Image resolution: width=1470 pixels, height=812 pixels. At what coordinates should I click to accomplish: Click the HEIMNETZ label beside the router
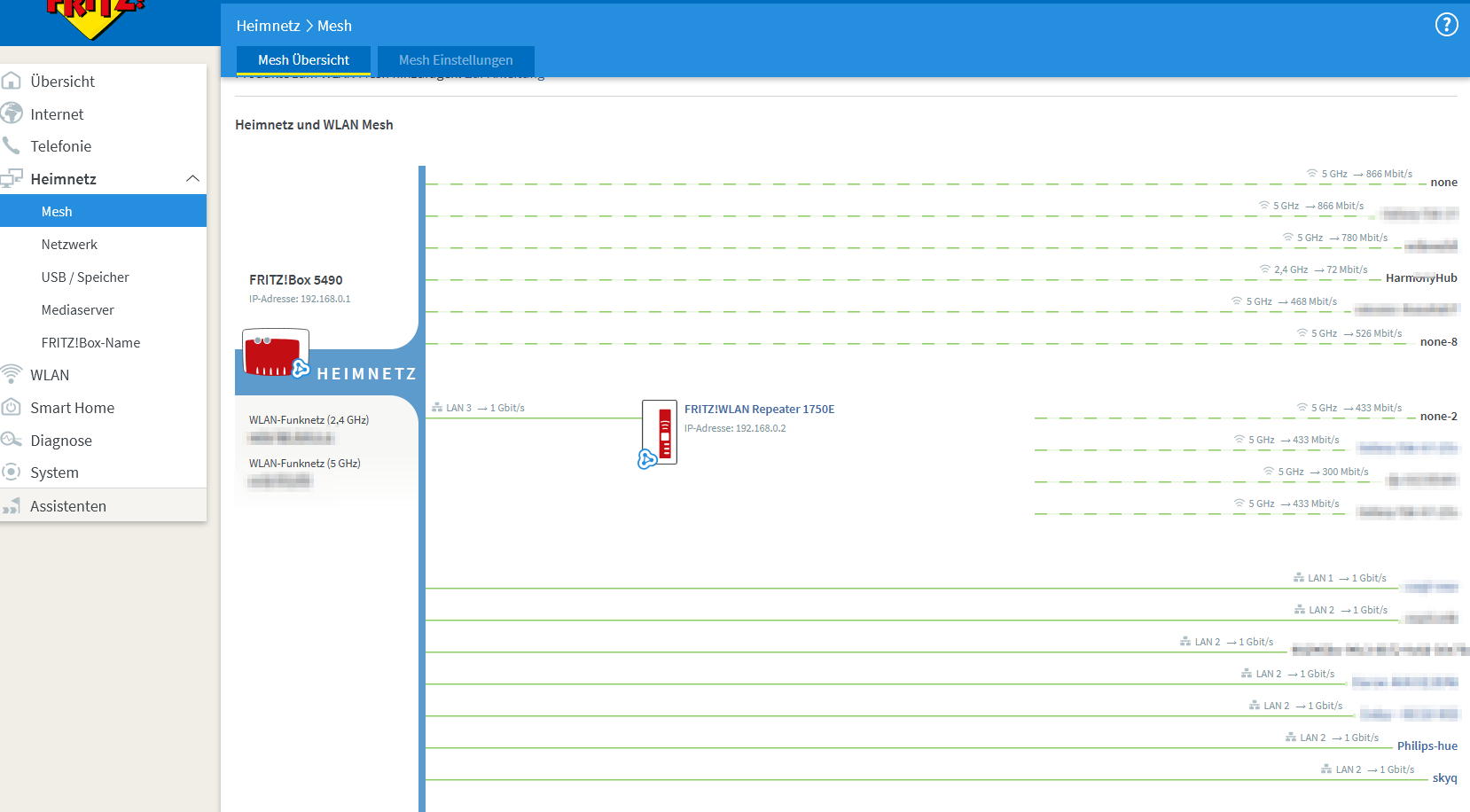pyautogui.click(x=367, y=374)
